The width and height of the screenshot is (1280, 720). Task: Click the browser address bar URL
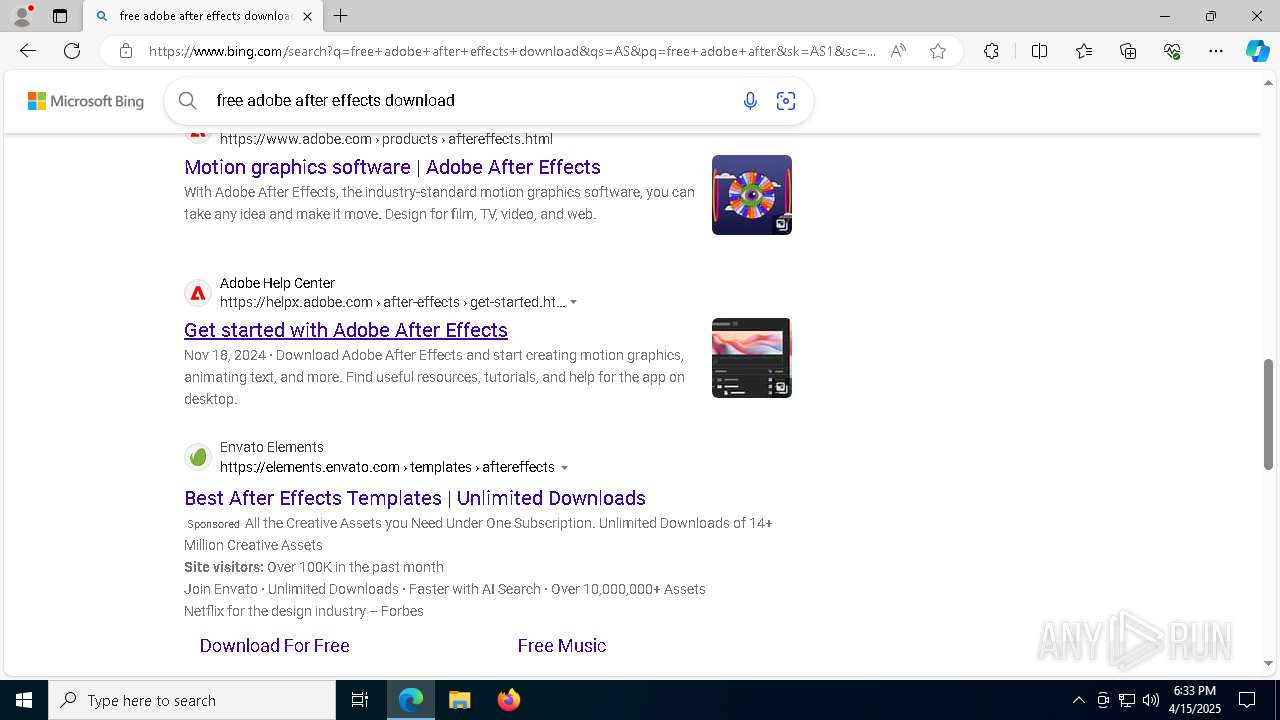[x=512, y=51]
